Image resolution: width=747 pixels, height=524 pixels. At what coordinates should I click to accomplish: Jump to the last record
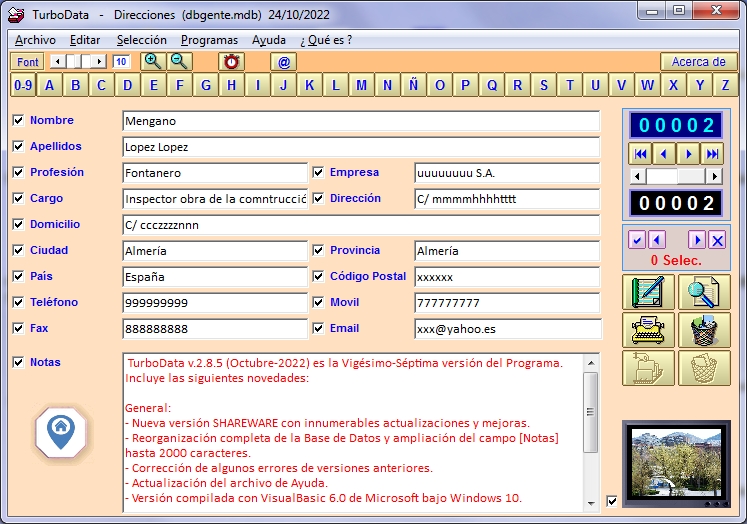click(x=712, y=154)
